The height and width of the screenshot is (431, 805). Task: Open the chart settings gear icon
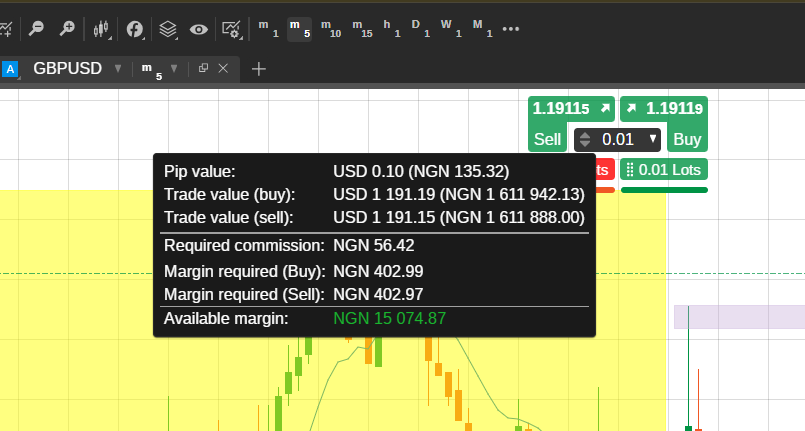click(232, 29)
